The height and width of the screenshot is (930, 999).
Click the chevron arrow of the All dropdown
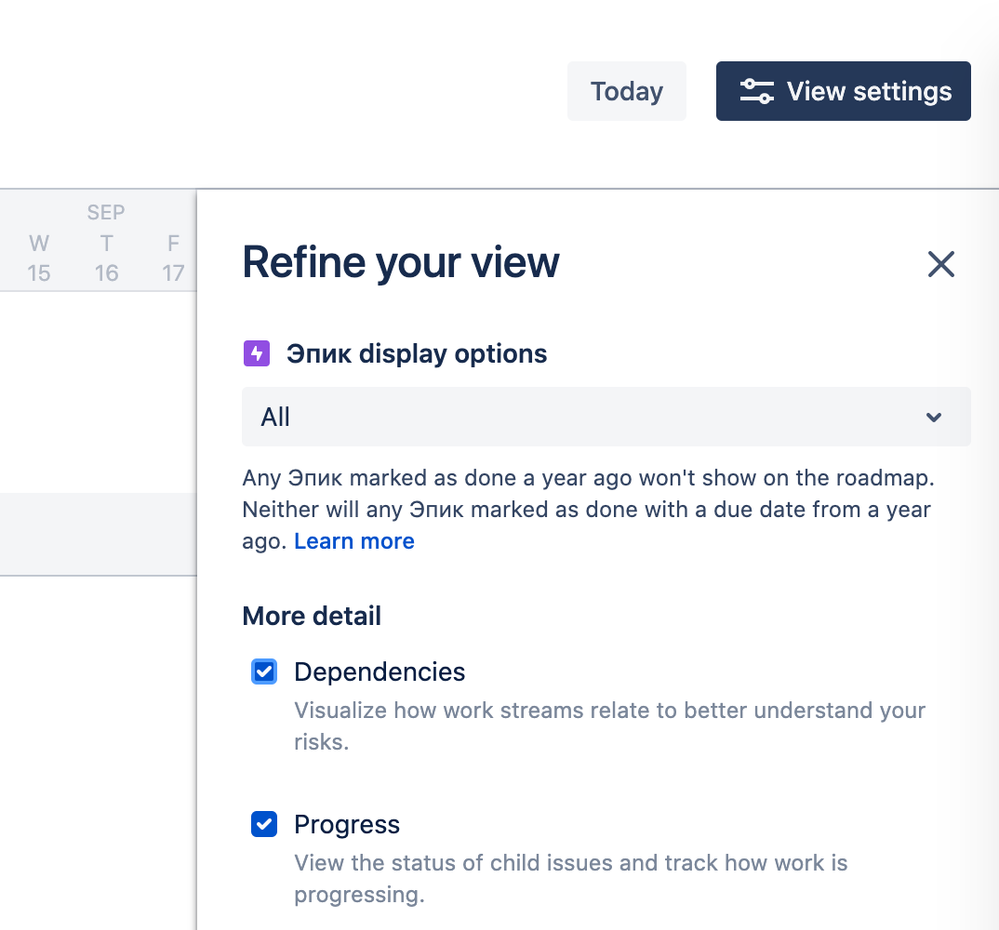(x=933, y=417)
